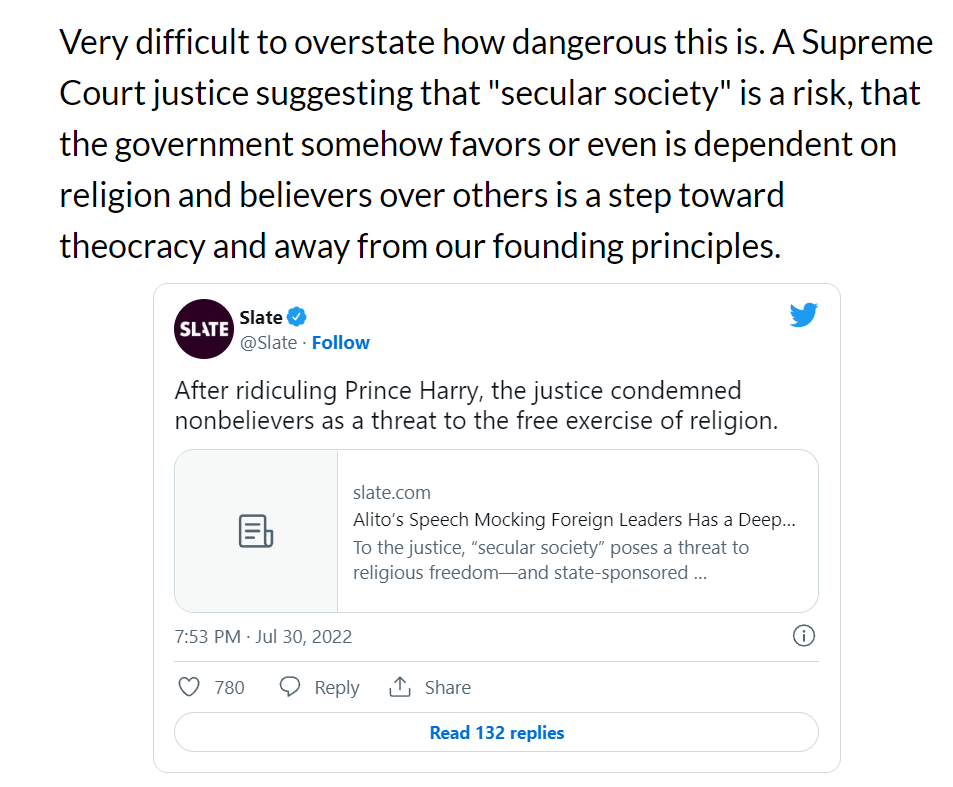Click the Share text label
Viewport: 953px width, 787px height.
447,688
